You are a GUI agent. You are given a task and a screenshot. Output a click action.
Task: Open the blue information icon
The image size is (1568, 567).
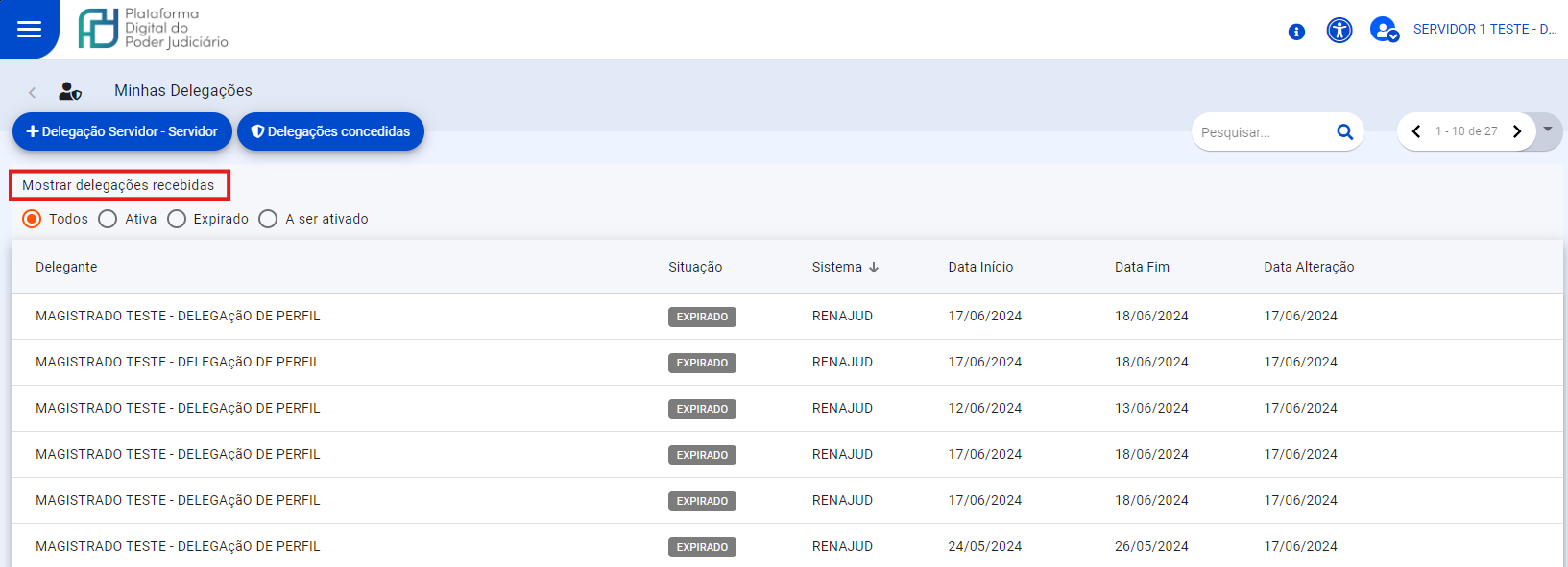point(1296,32)
